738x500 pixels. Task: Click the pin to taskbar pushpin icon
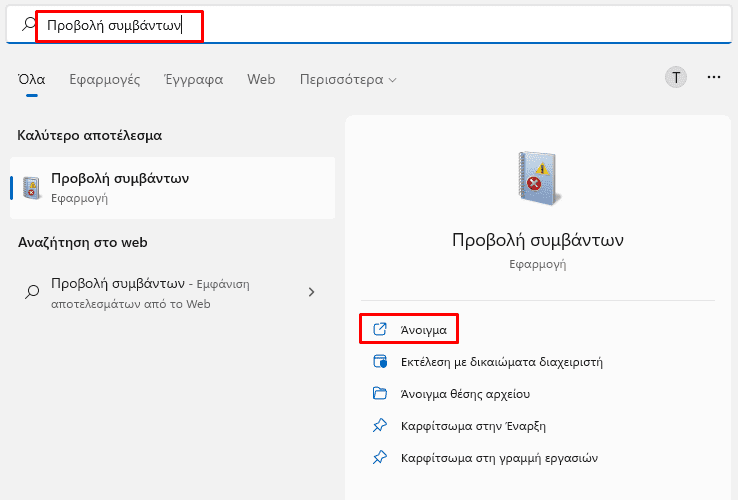(379, 457)
